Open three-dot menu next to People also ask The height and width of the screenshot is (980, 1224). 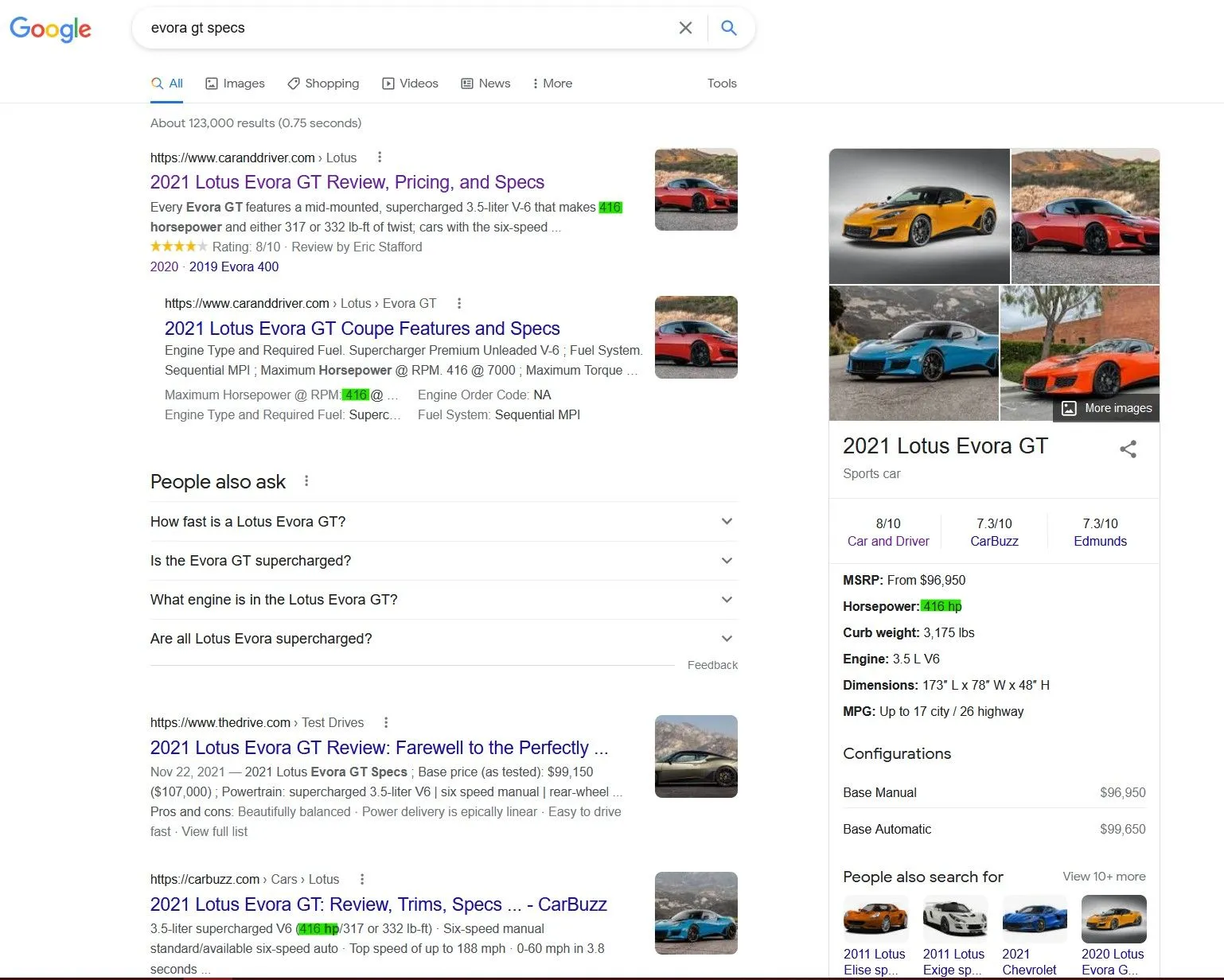pos(306,481)
